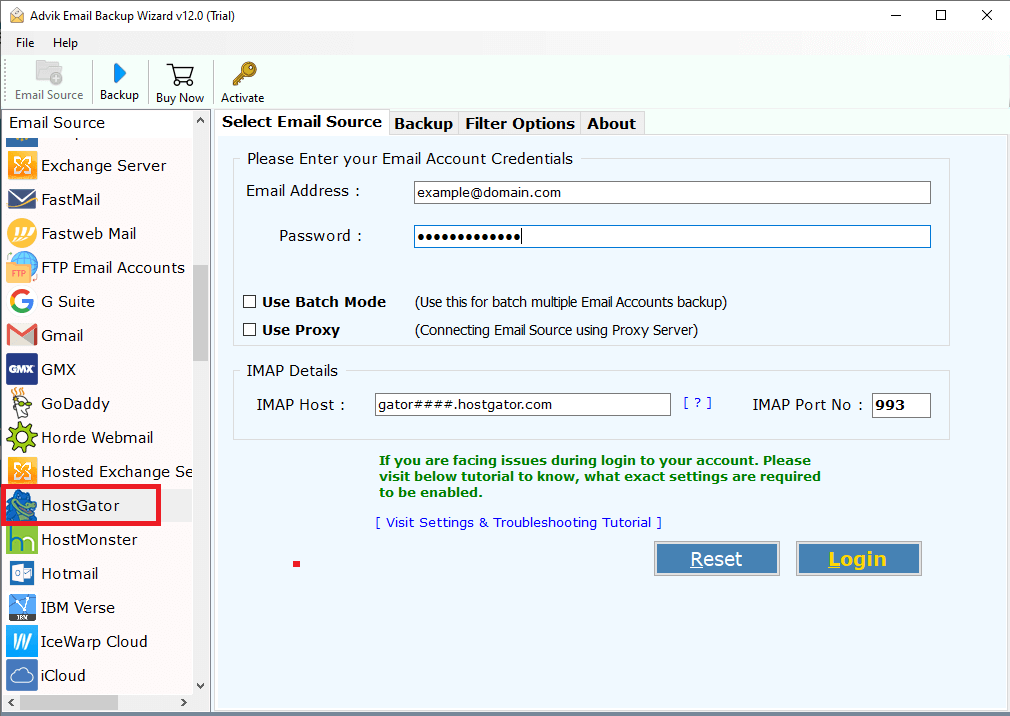Select the GoDaddy icon
1010x716 pixels.
tap(22, 404)
